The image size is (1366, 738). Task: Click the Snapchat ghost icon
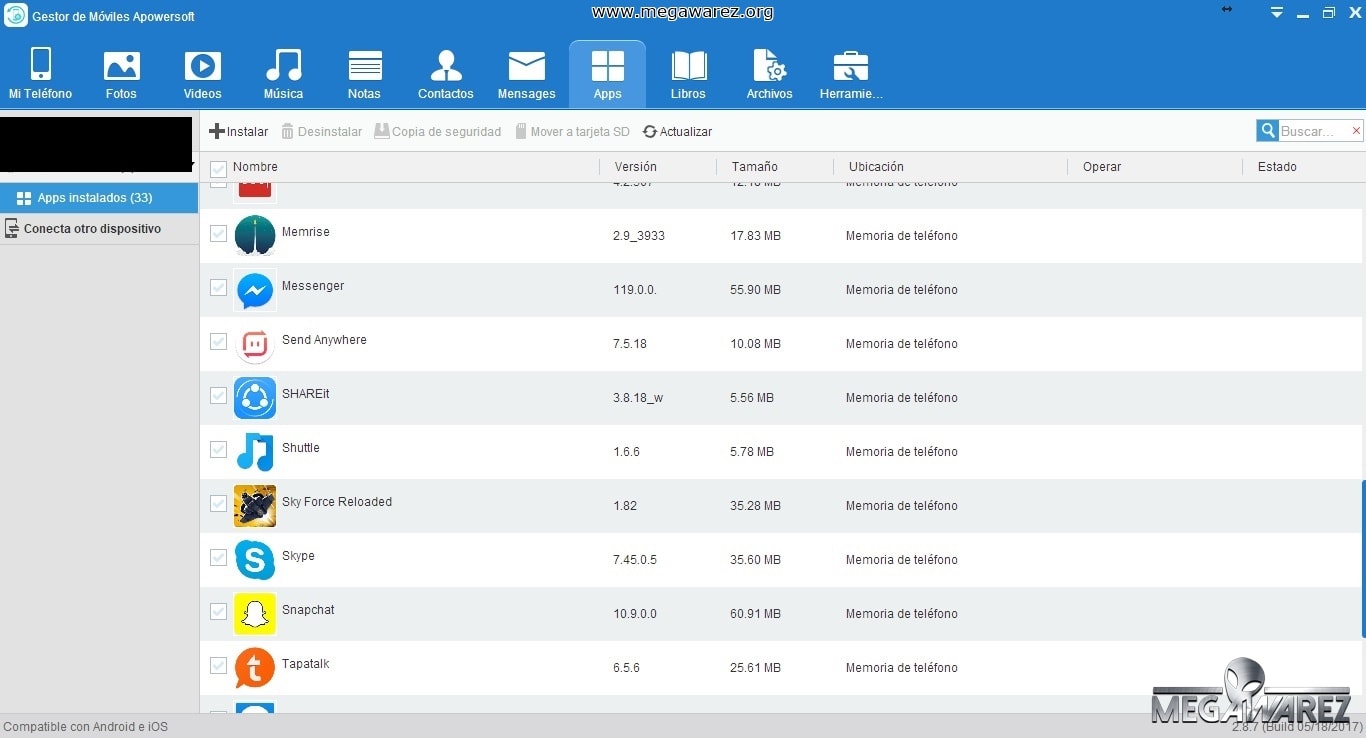pyautogui.click(x=255, y=614)
